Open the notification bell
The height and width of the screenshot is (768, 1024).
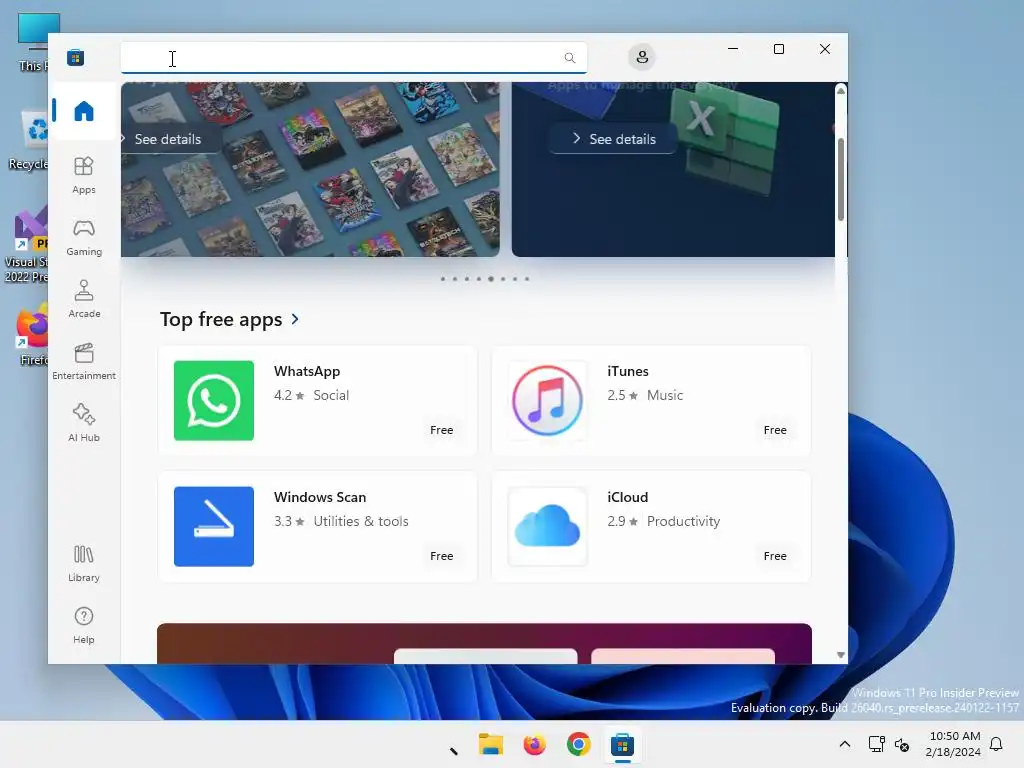coord(996,744)
